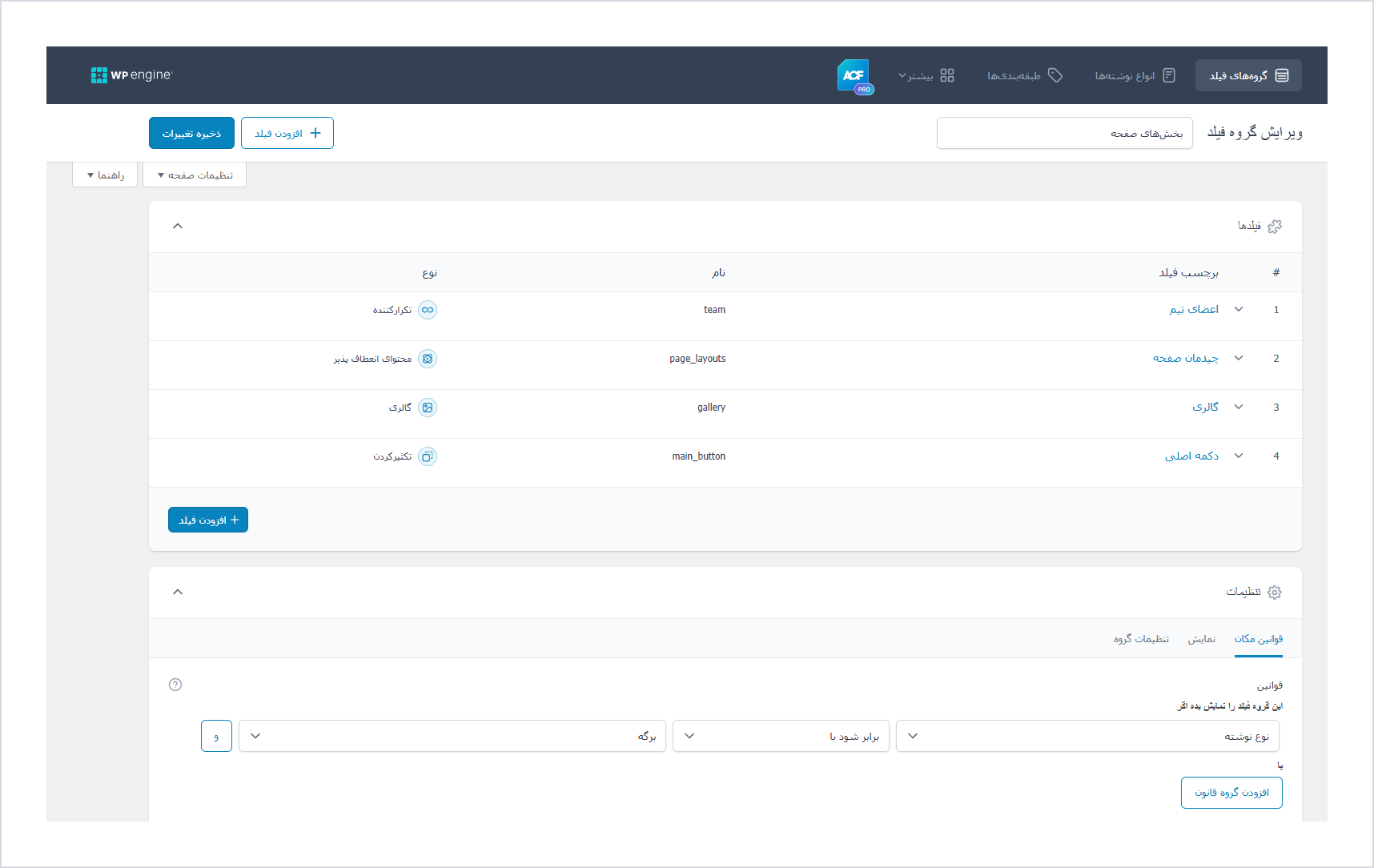Expand the اعضای تیم field row chevron
The width and height of the screenshot is (1374, 868).
pyautogui.click(x=1239, y=309)
